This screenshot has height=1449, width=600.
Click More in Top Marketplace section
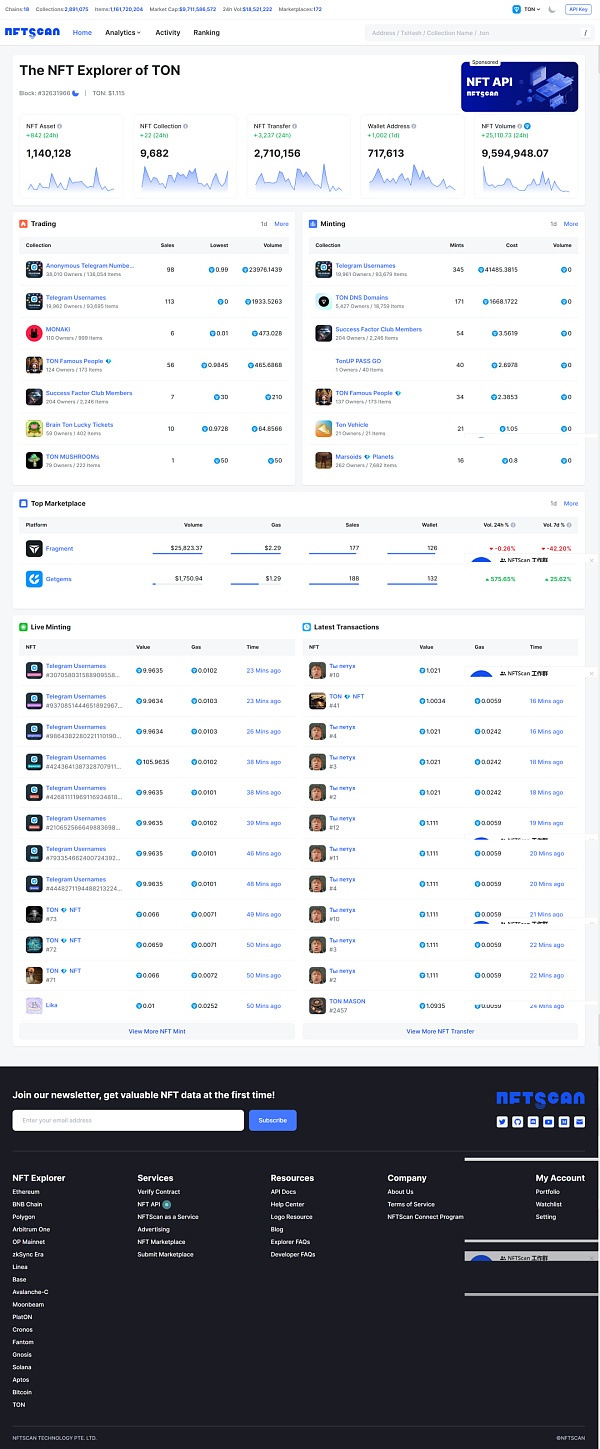click(x=571, y=504)
